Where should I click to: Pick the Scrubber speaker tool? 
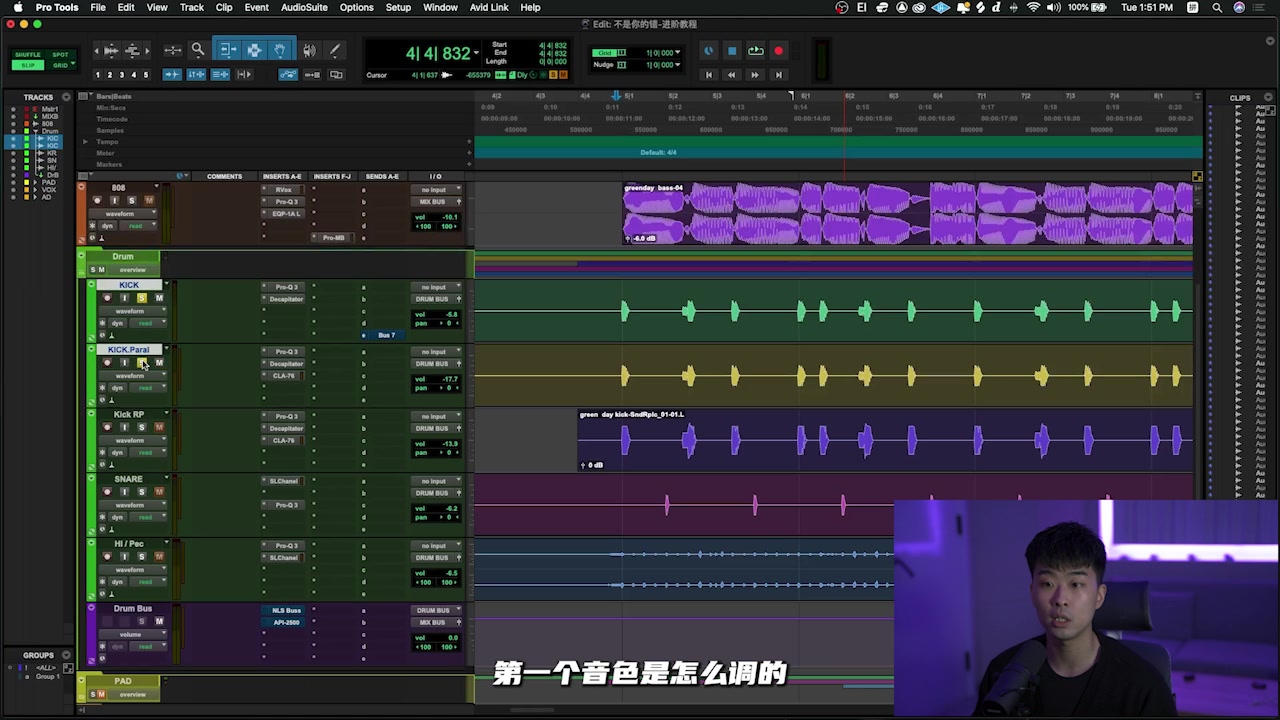tap(309, 49)
